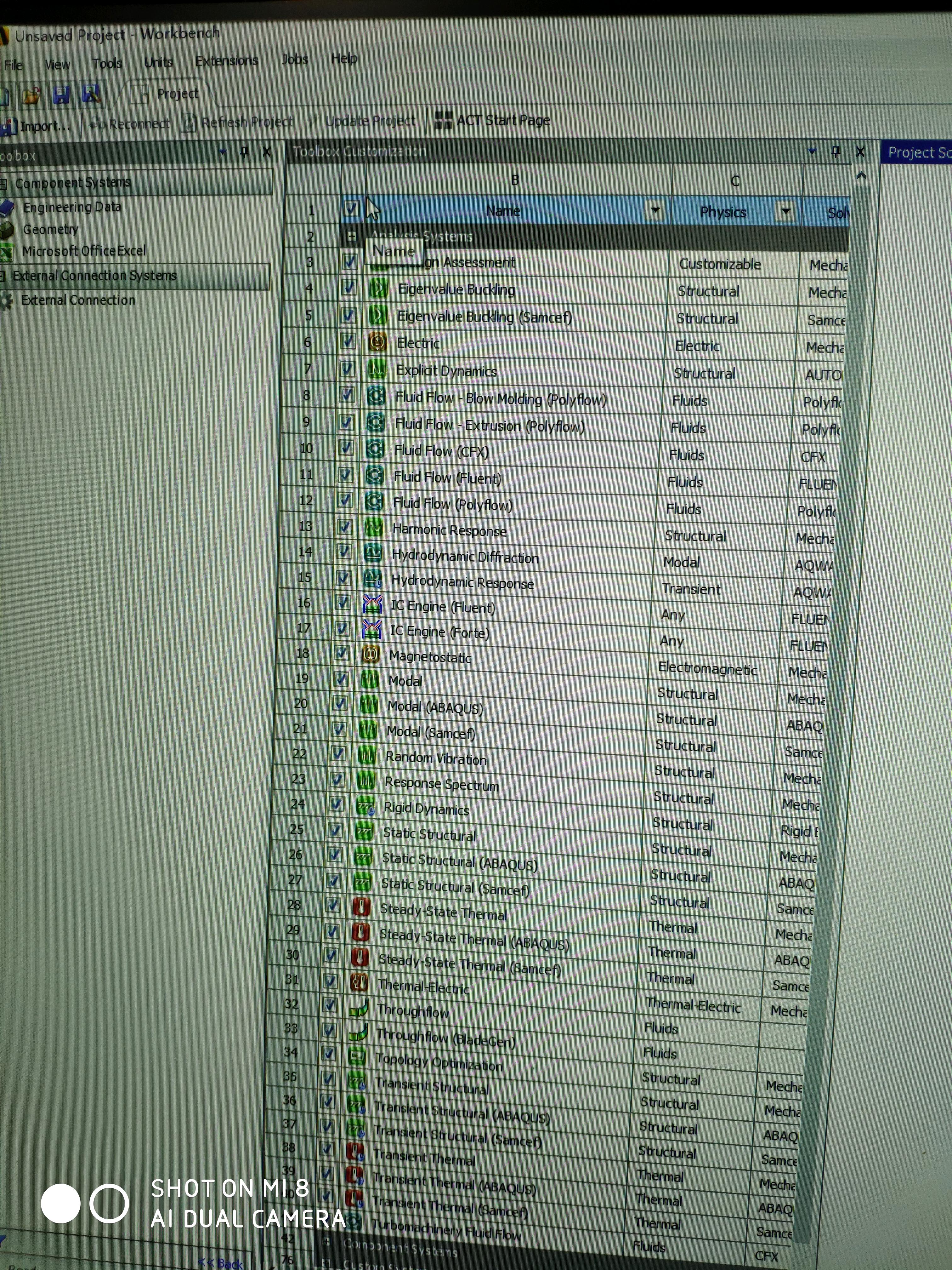The height and width of the screenshot is (1270, 952).
Task: Toggle the header select-all checkbox
Action: pyautogui.click(x=351, y=209)
